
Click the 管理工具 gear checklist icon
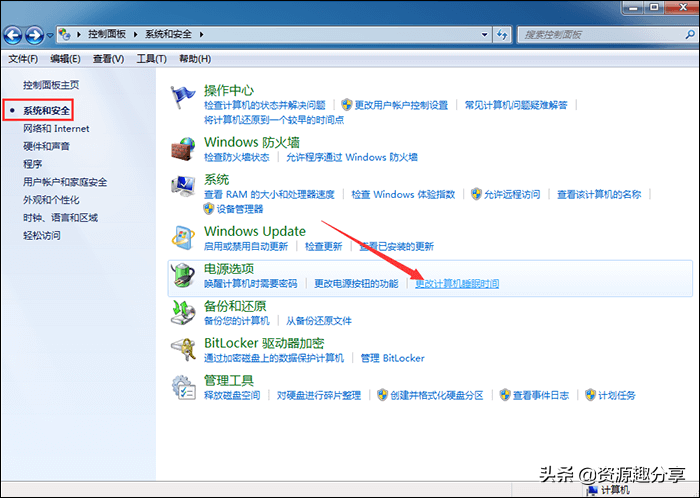tap(183, 387)
